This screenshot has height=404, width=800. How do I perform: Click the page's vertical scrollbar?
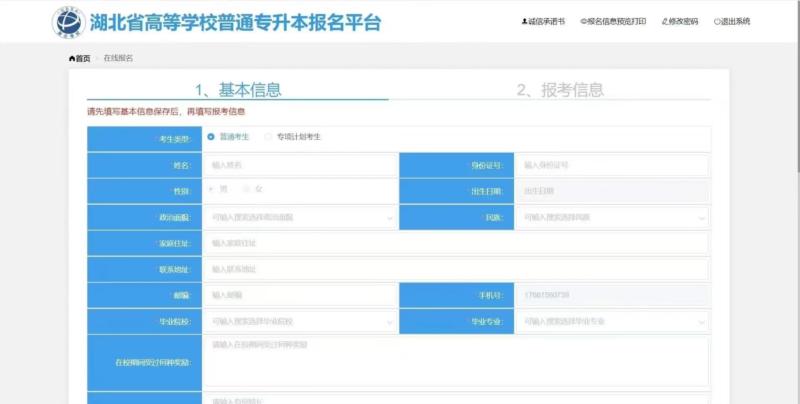(x=797, y=87)
